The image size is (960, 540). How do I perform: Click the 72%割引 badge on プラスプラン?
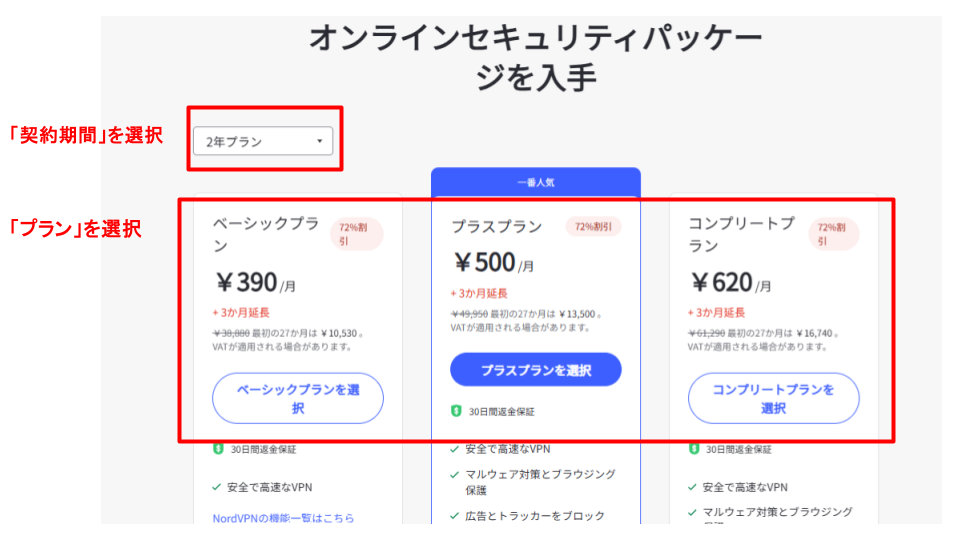pyautogui.click(x=593, y=226)
